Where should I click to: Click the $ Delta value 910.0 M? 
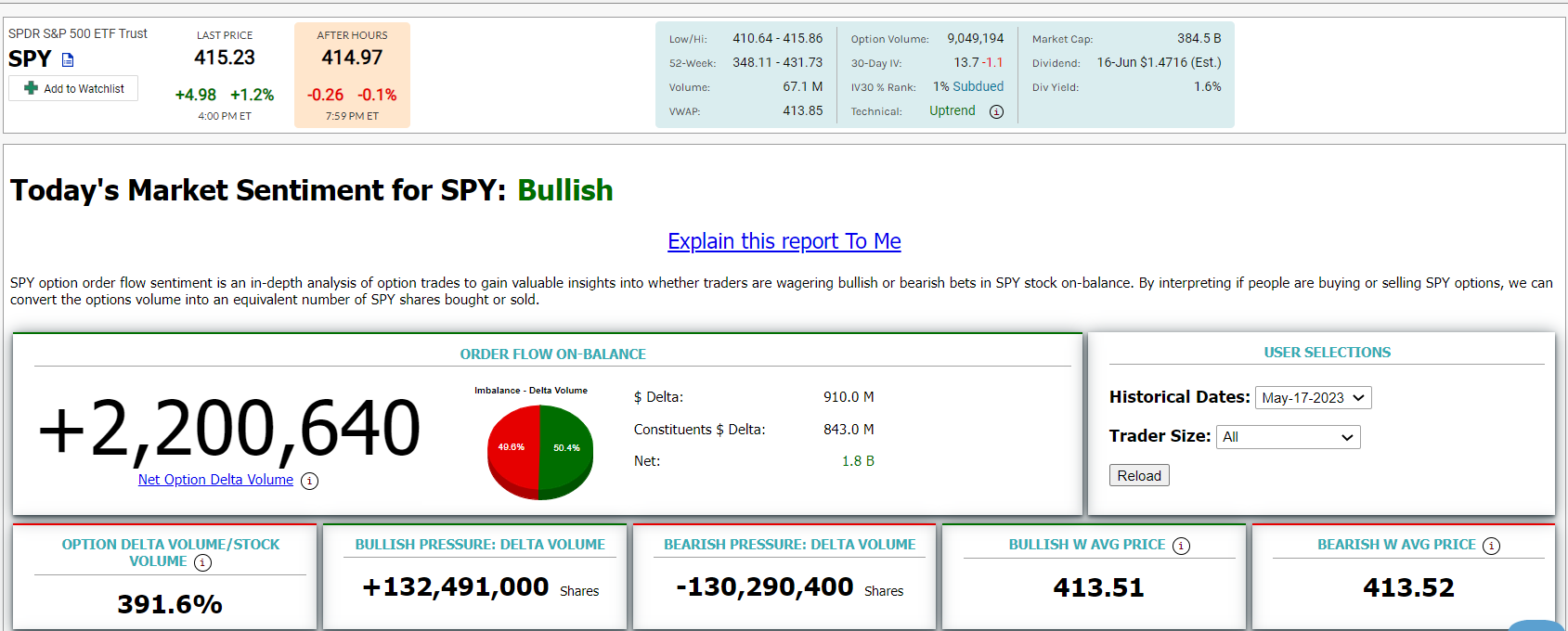coord(849,397)
